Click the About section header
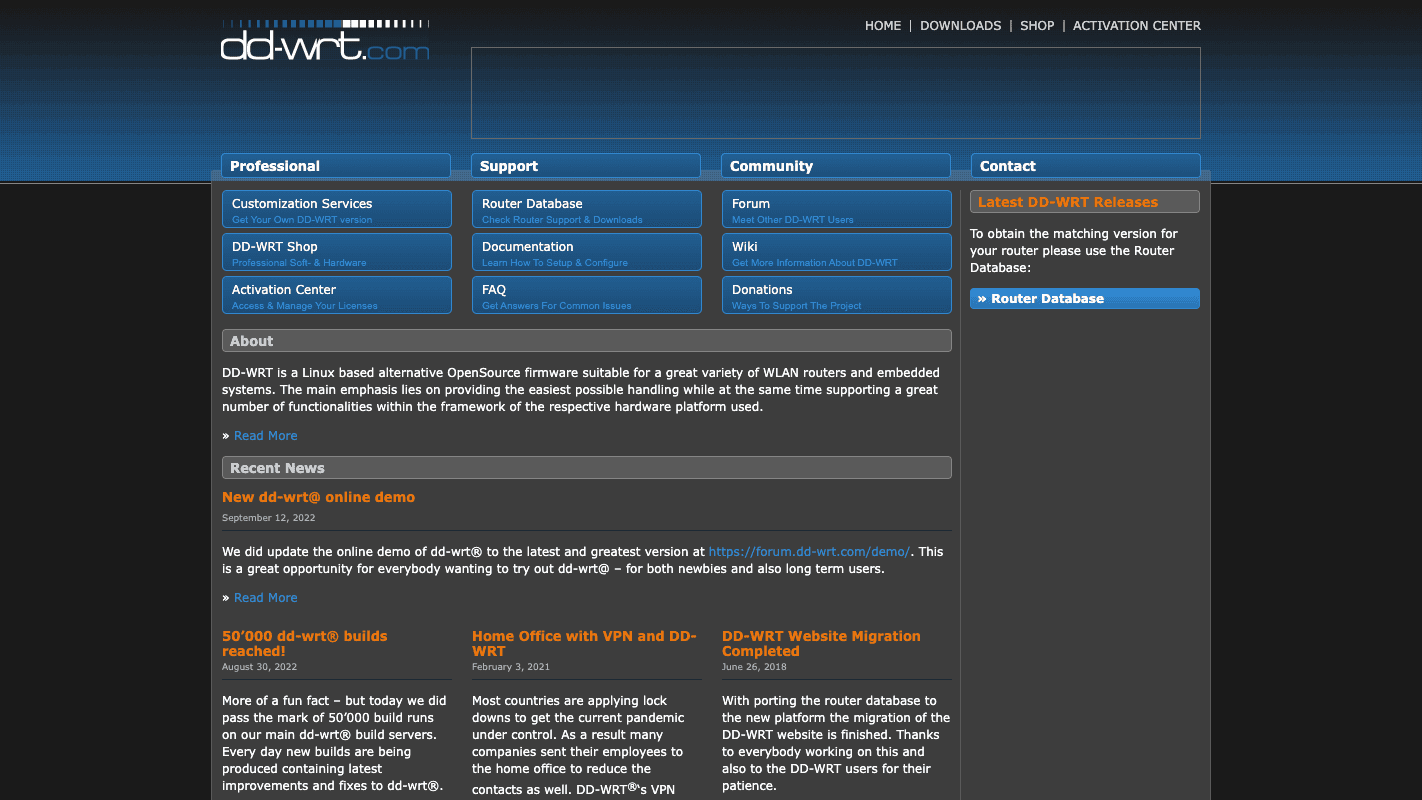 [587, 341]
